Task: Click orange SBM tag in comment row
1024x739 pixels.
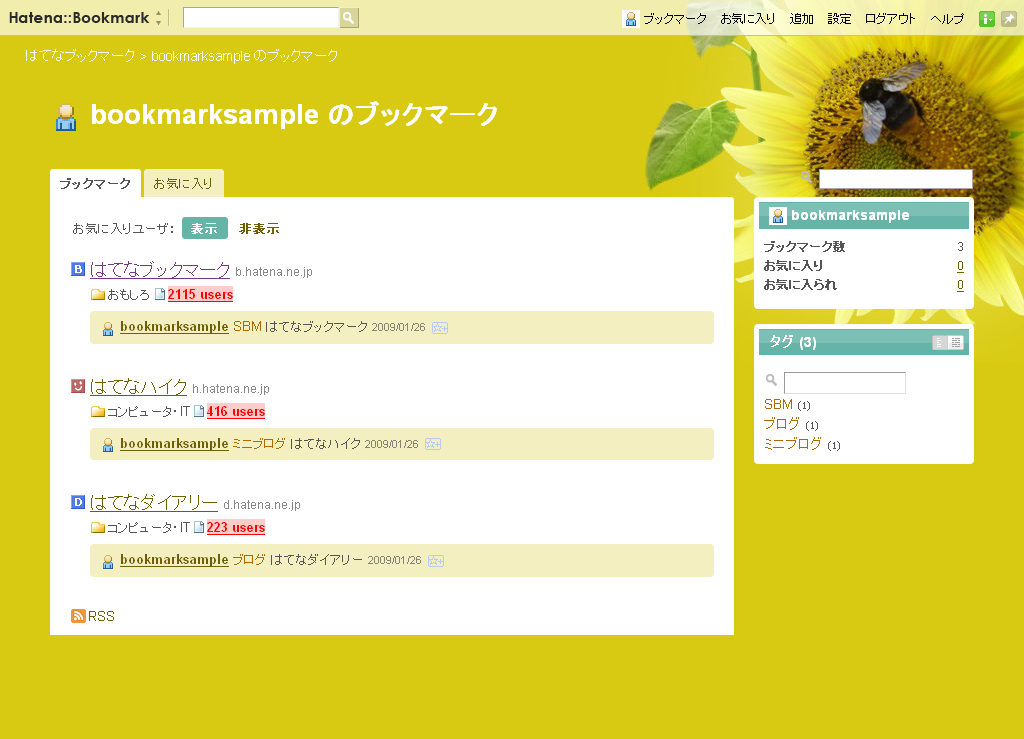Action: click(248, 326)
